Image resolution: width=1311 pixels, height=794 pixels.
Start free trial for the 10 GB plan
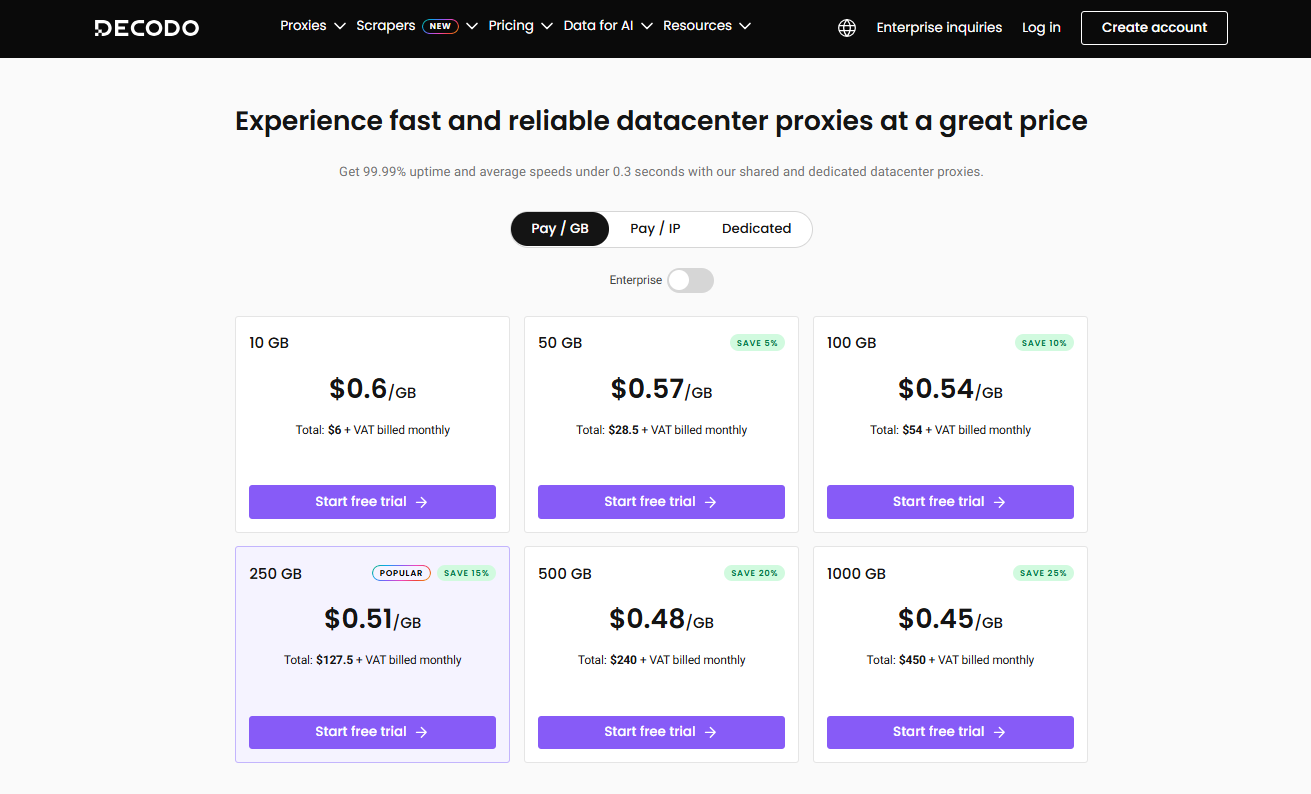point(372,502)
